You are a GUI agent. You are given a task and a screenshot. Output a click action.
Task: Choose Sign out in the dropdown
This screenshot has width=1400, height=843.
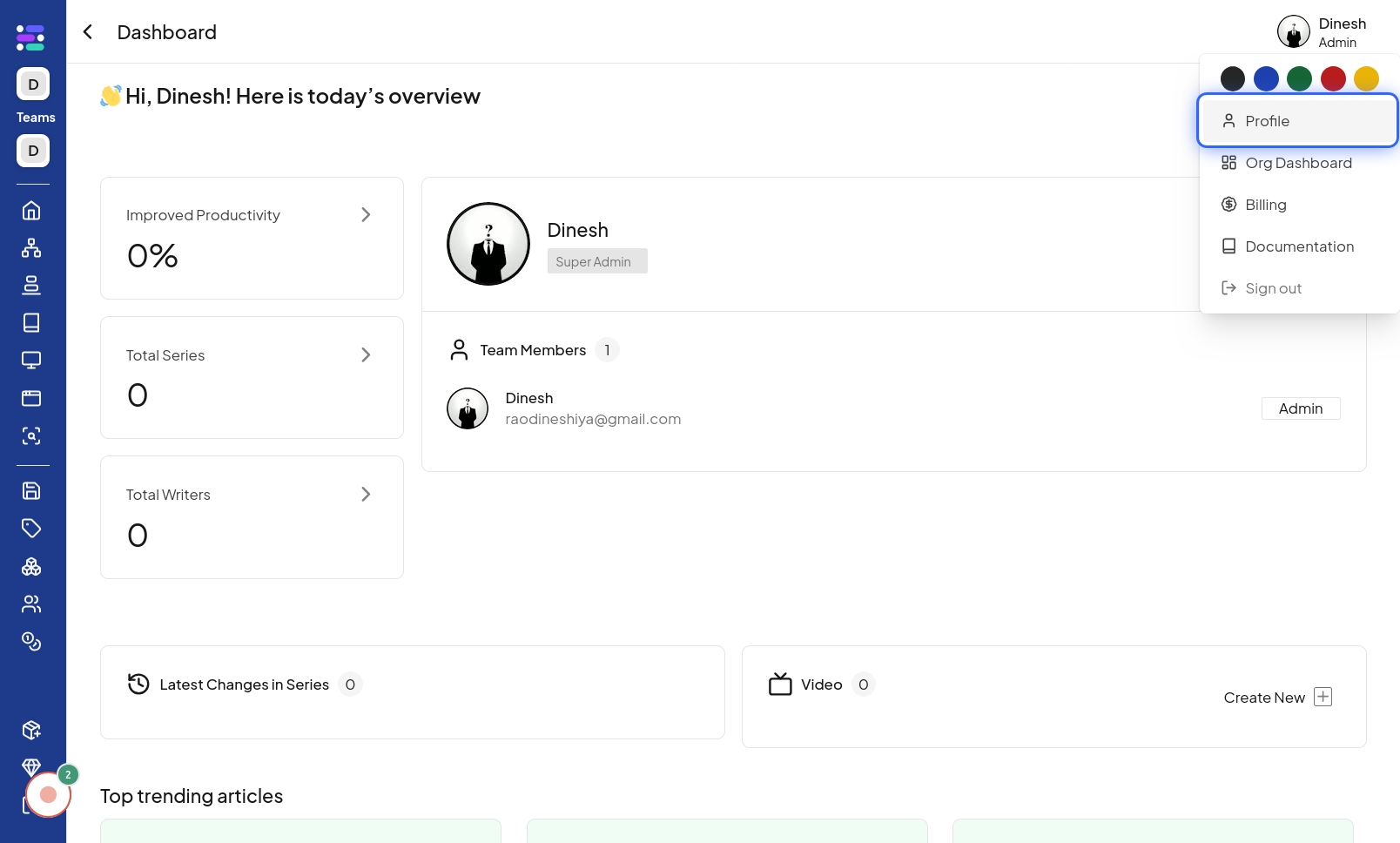(1272, 288)
